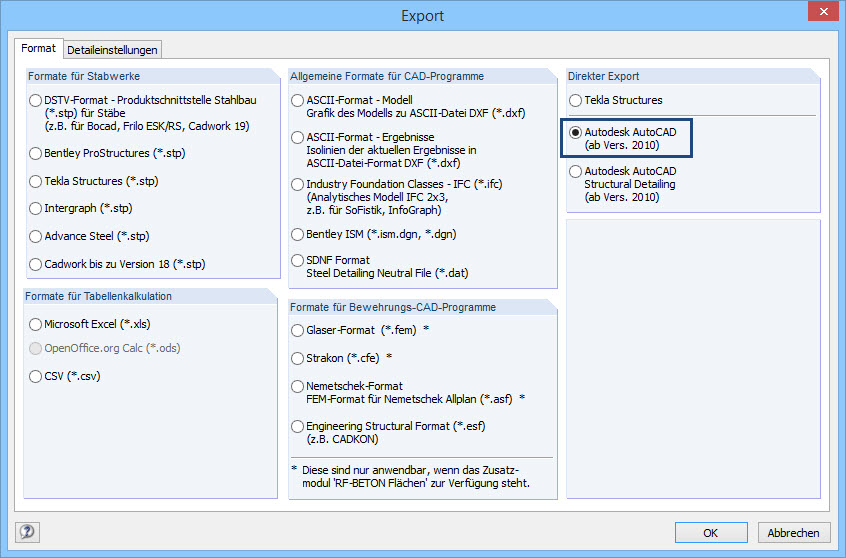
Task: Pick the Glaser-Format (*.fem) option
Action: (298, 330)
